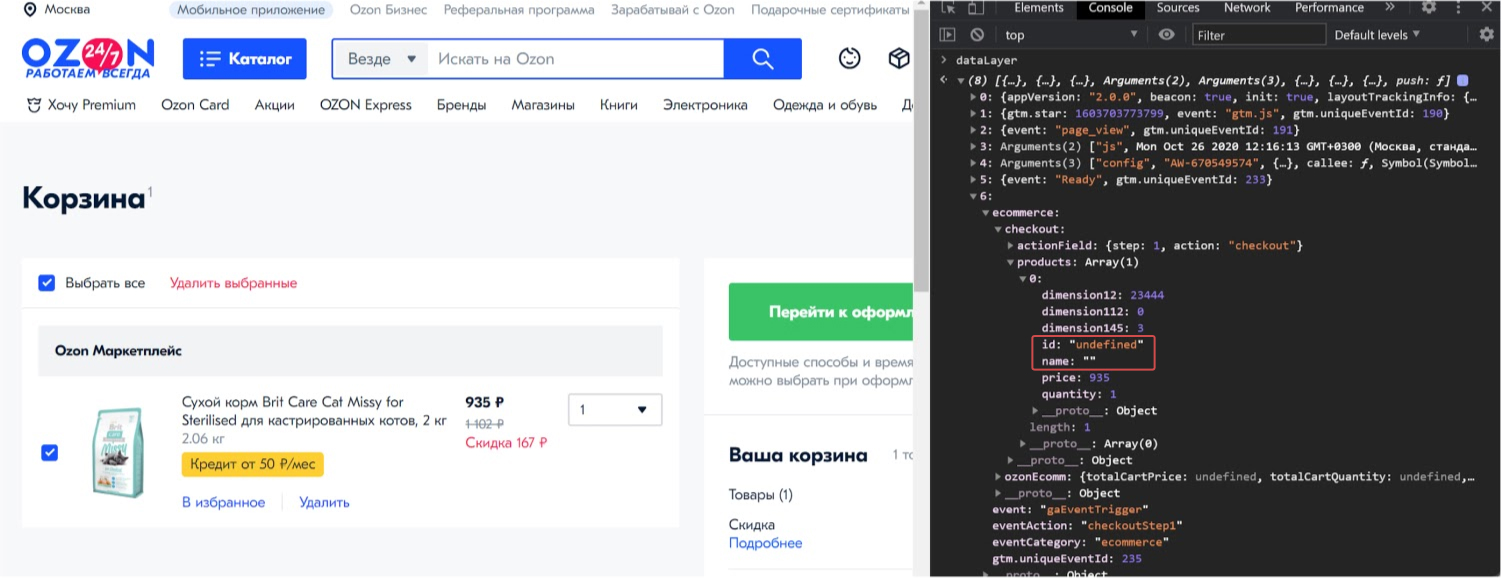Focus the 'Искать на Ozon' search field
Image resolution: width=1502 pixels, height=578 pixels.
[x=575, y=59]
